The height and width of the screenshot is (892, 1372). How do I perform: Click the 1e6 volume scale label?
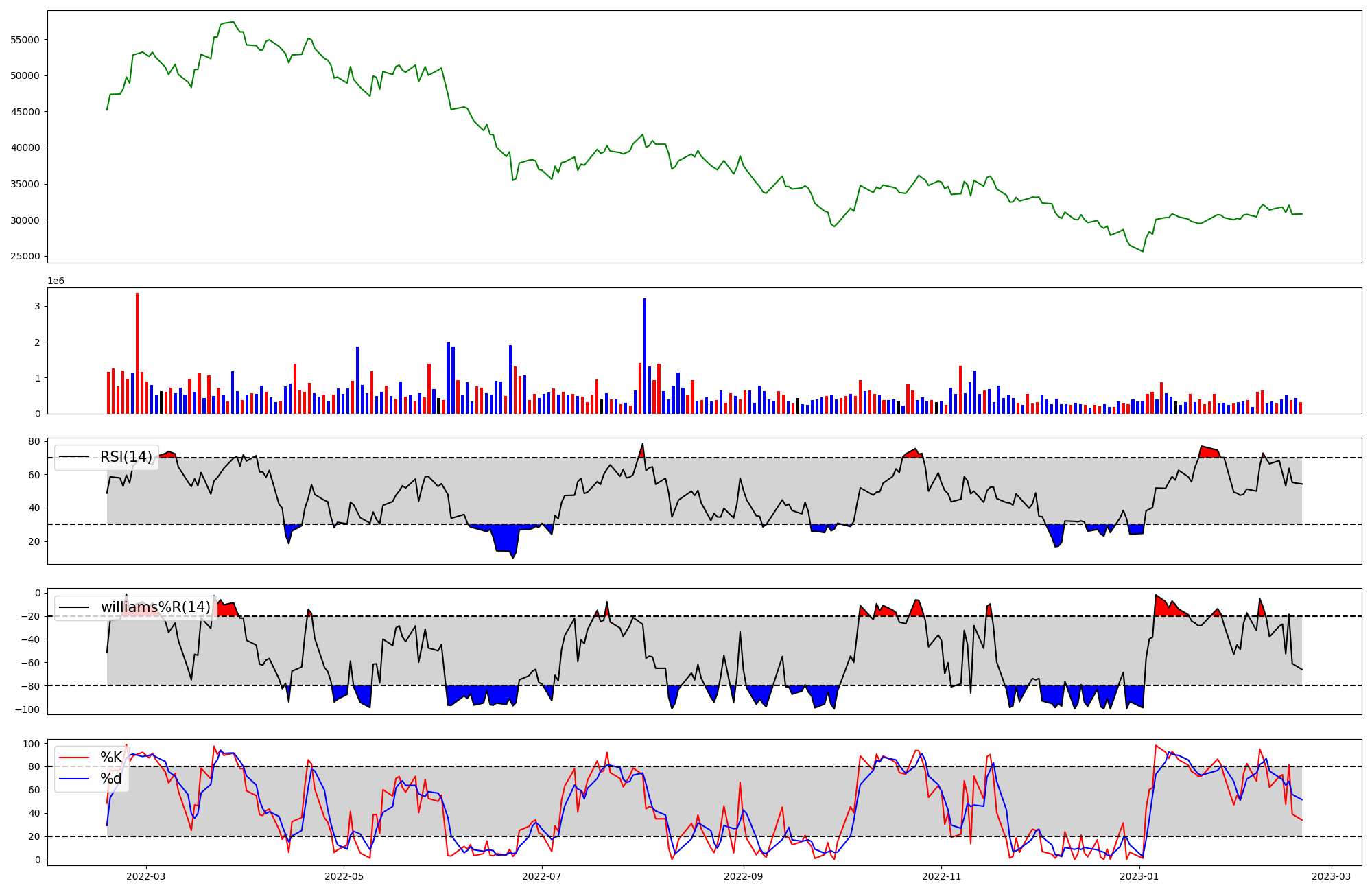point(56,281)
